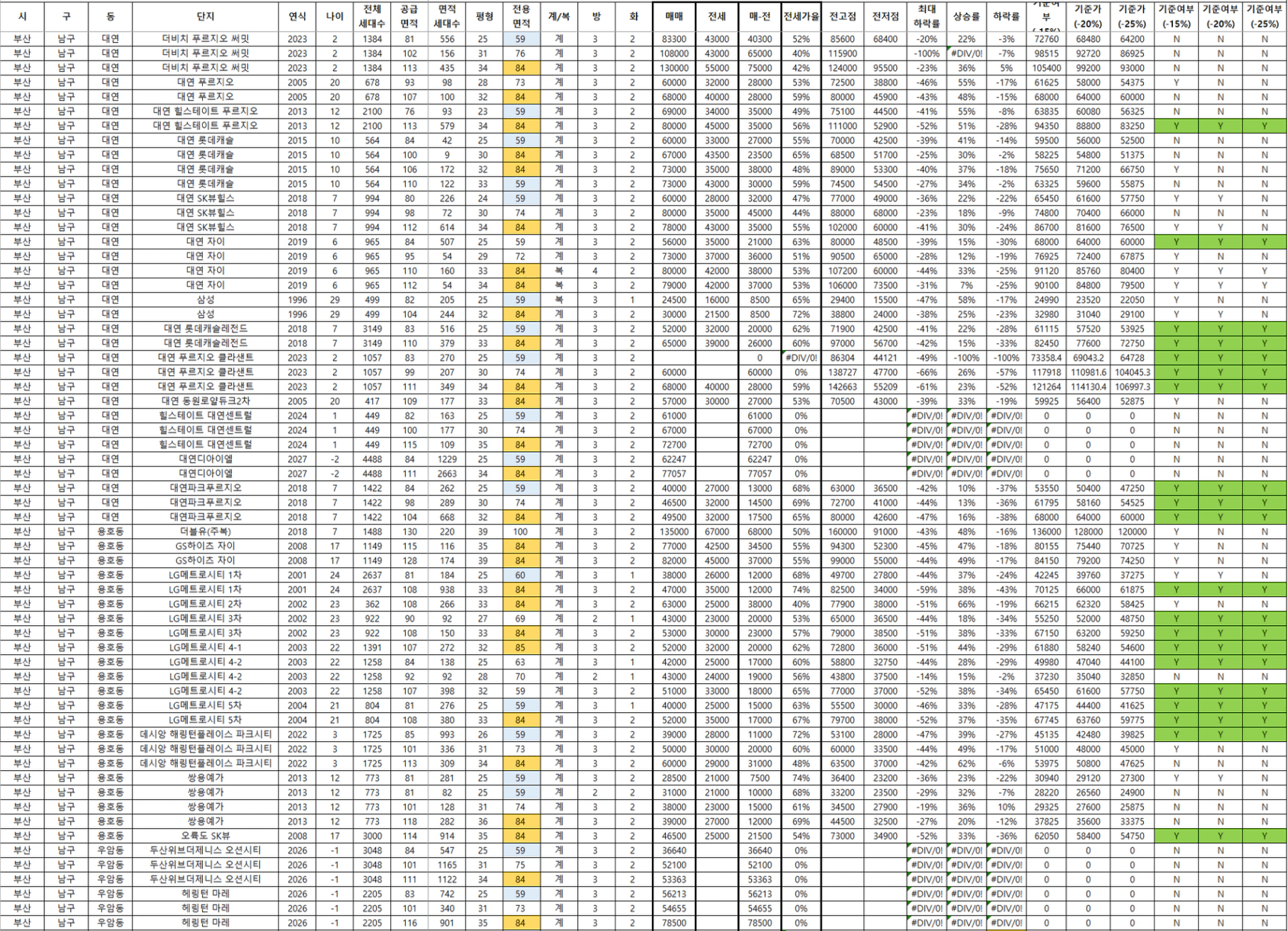Click the 더블유(주복) complex name cell
The width and height of the screenshot is (1288, 931).
[x=205, y=531]
